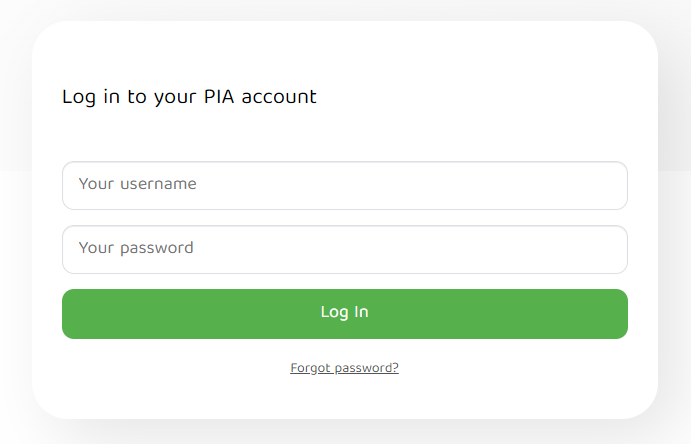Viewport: 691px width, 444px height.
Task: Submit the PIA login form
Action: click(x=344, y=313)
